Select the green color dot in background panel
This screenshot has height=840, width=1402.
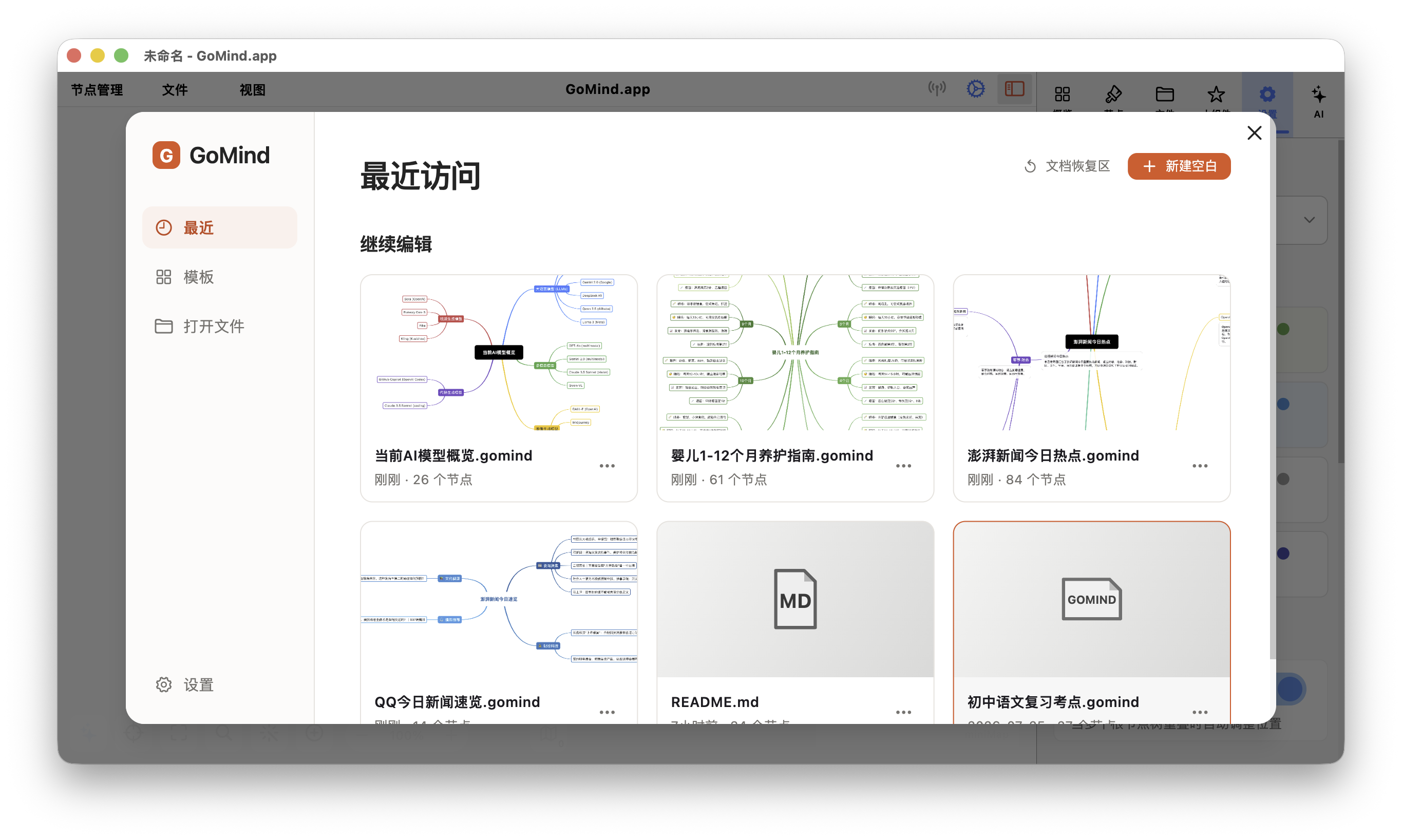[1283, 329]
